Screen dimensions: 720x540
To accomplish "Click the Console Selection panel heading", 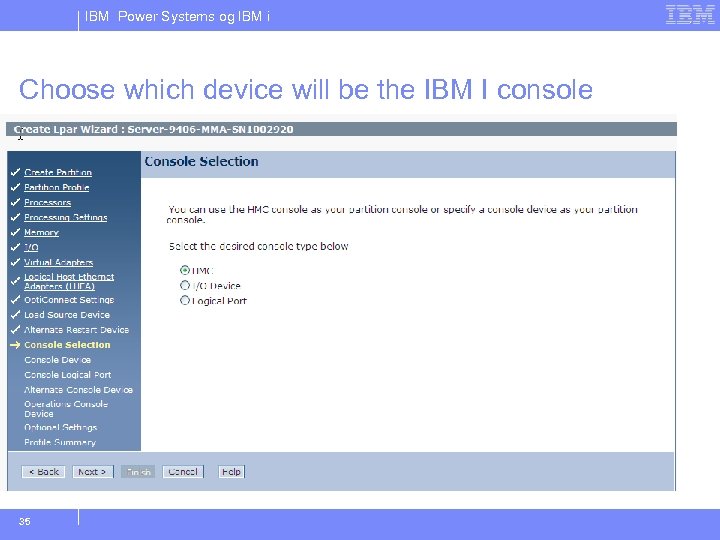I will pyautogui.click(x=201, y=162).
